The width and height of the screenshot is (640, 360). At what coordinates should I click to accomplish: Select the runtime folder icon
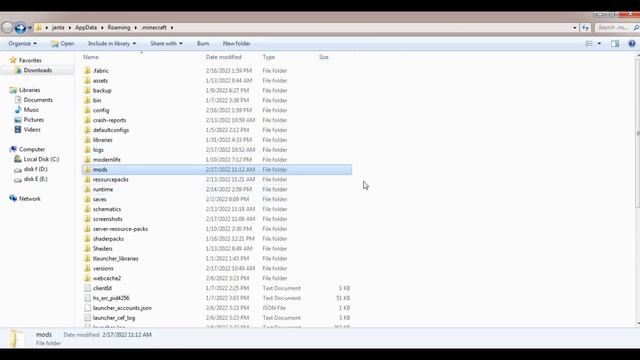(x=87, y=189)
